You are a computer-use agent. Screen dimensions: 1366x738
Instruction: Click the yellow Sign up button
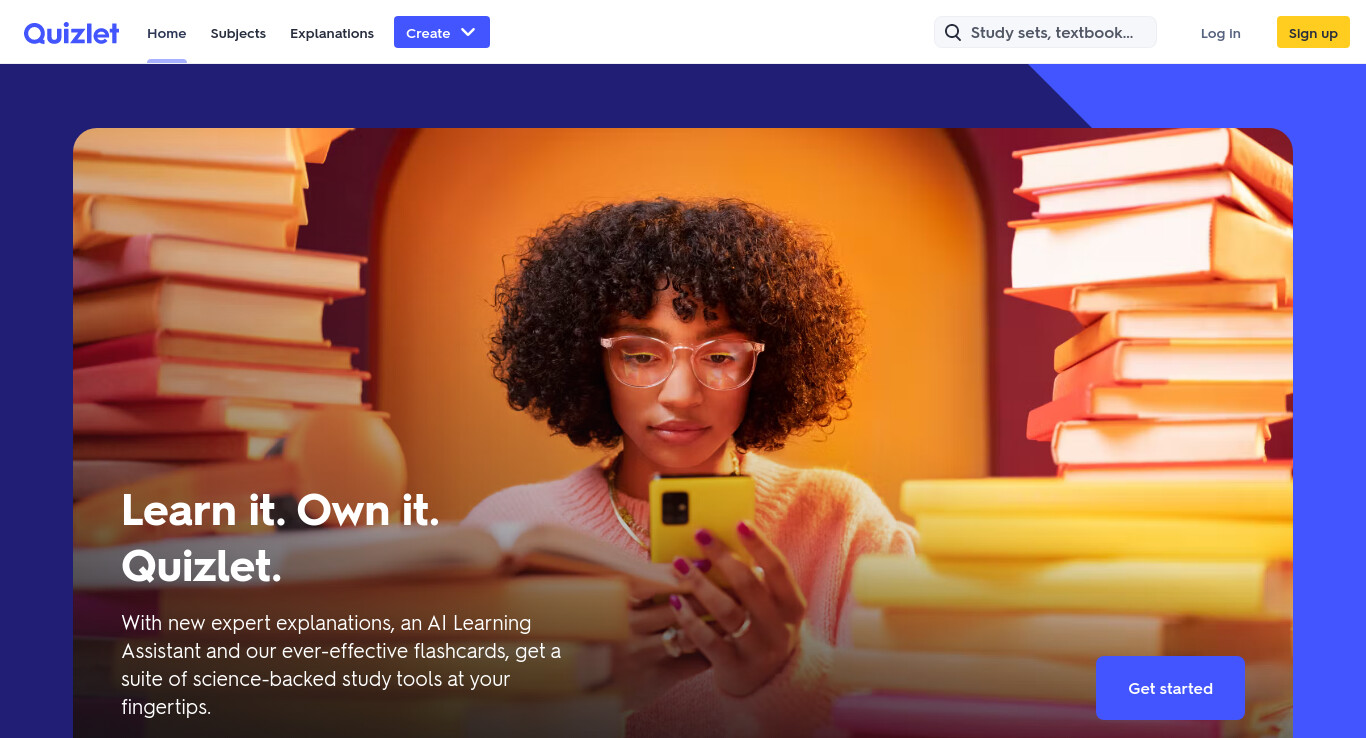point(1313,32)
